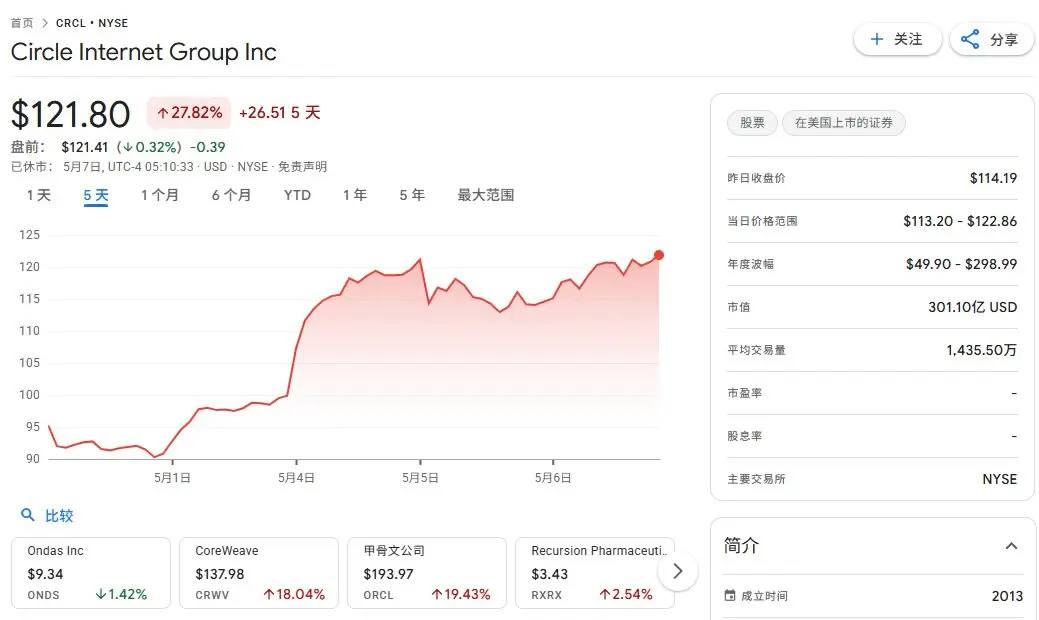Click the 平均交易量 value 1,435.50万
This screenshot has width=1039, height=620.
981,350
